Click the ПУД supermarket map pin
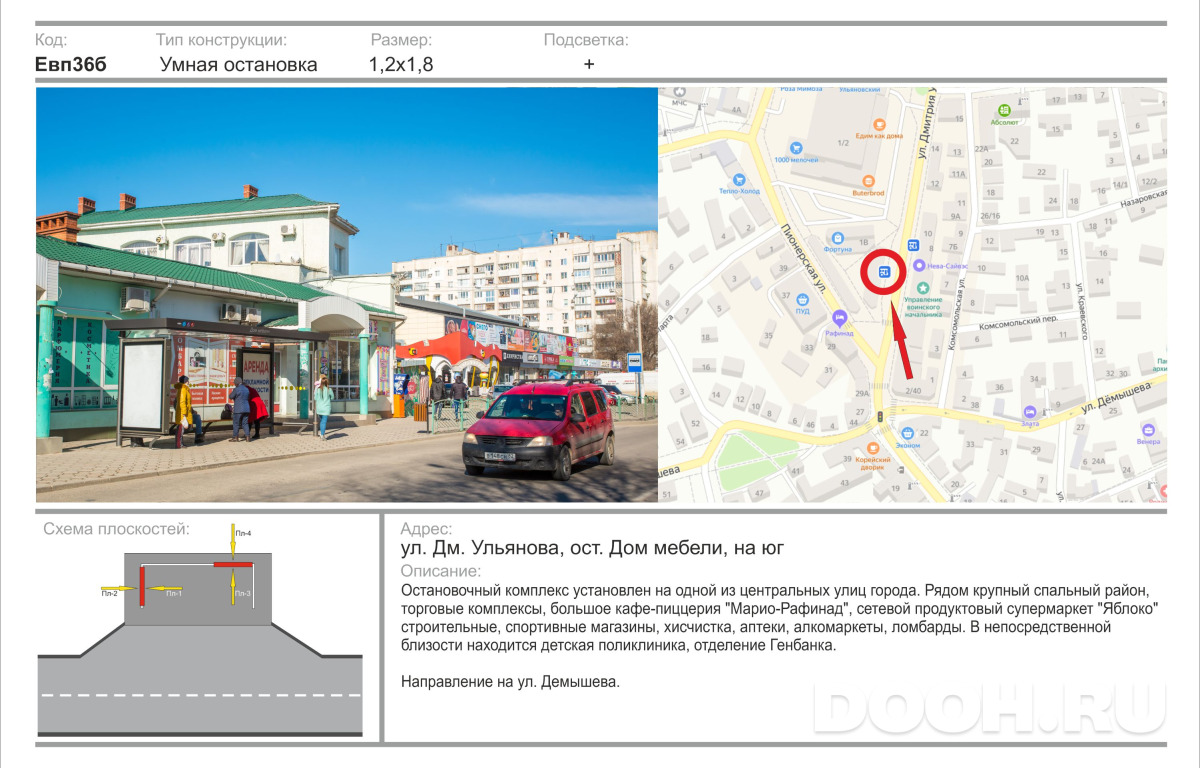 coord(802,298)
